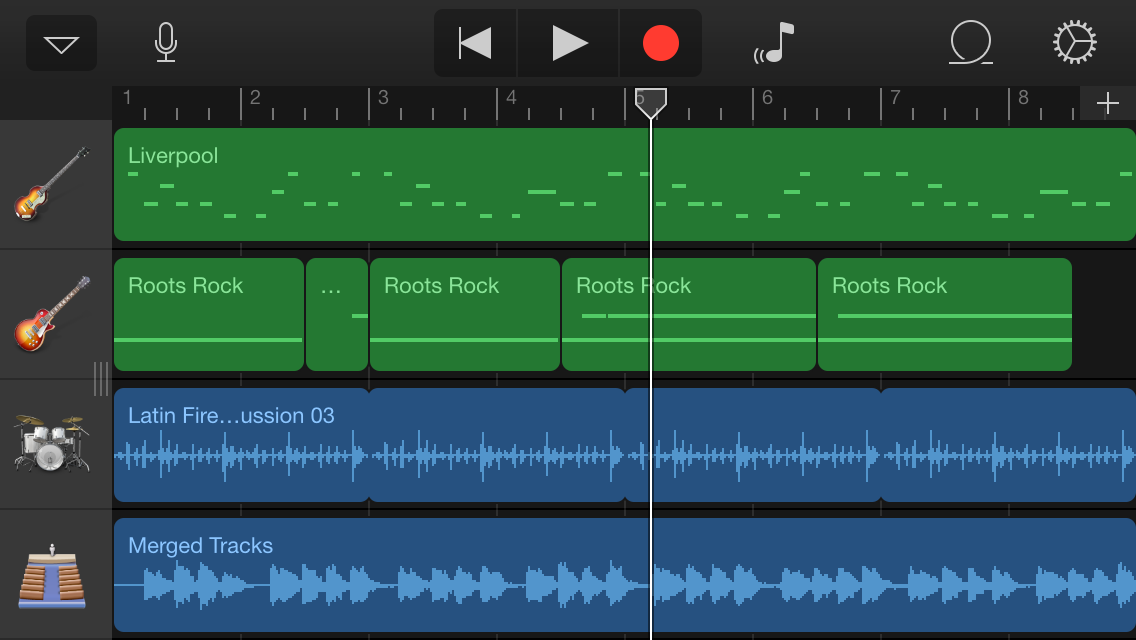This screenshot has width=1136, height=640.
Task: Go to the beginning of the song
Action: (x=475, y=43)
